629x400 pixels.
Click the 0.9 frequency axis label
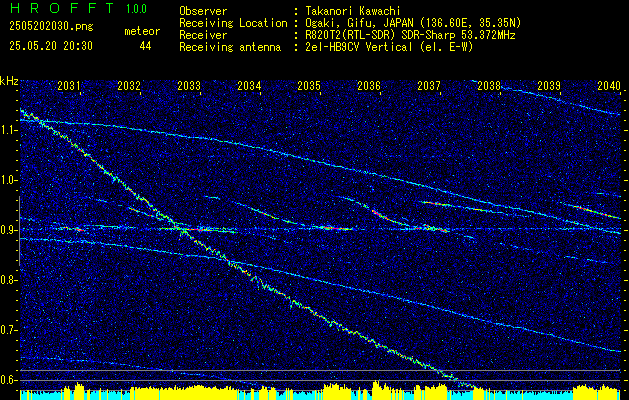[8, 230]
